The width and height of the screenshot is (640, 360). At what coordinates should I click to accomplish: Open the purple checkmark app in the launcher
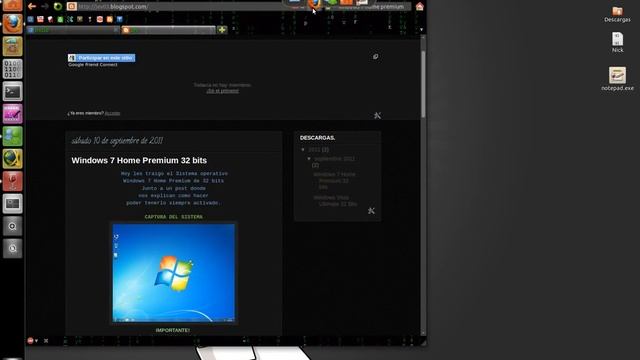tap(12, 113)
